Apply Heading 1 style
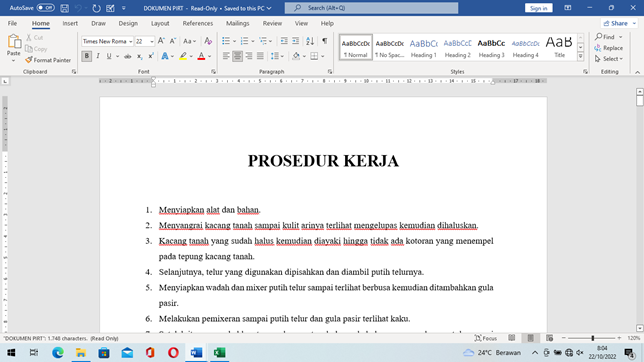 pos(423,47)
